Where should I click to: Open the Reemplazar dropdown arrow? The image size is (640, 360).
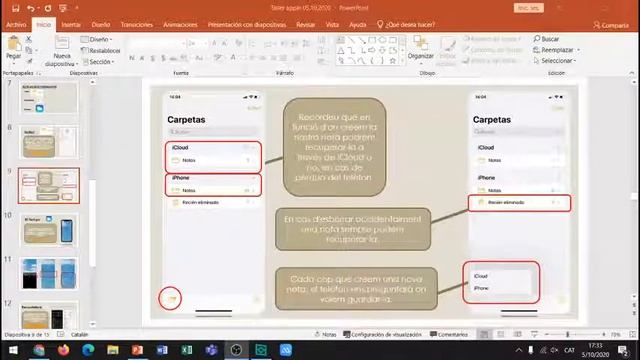578,50
